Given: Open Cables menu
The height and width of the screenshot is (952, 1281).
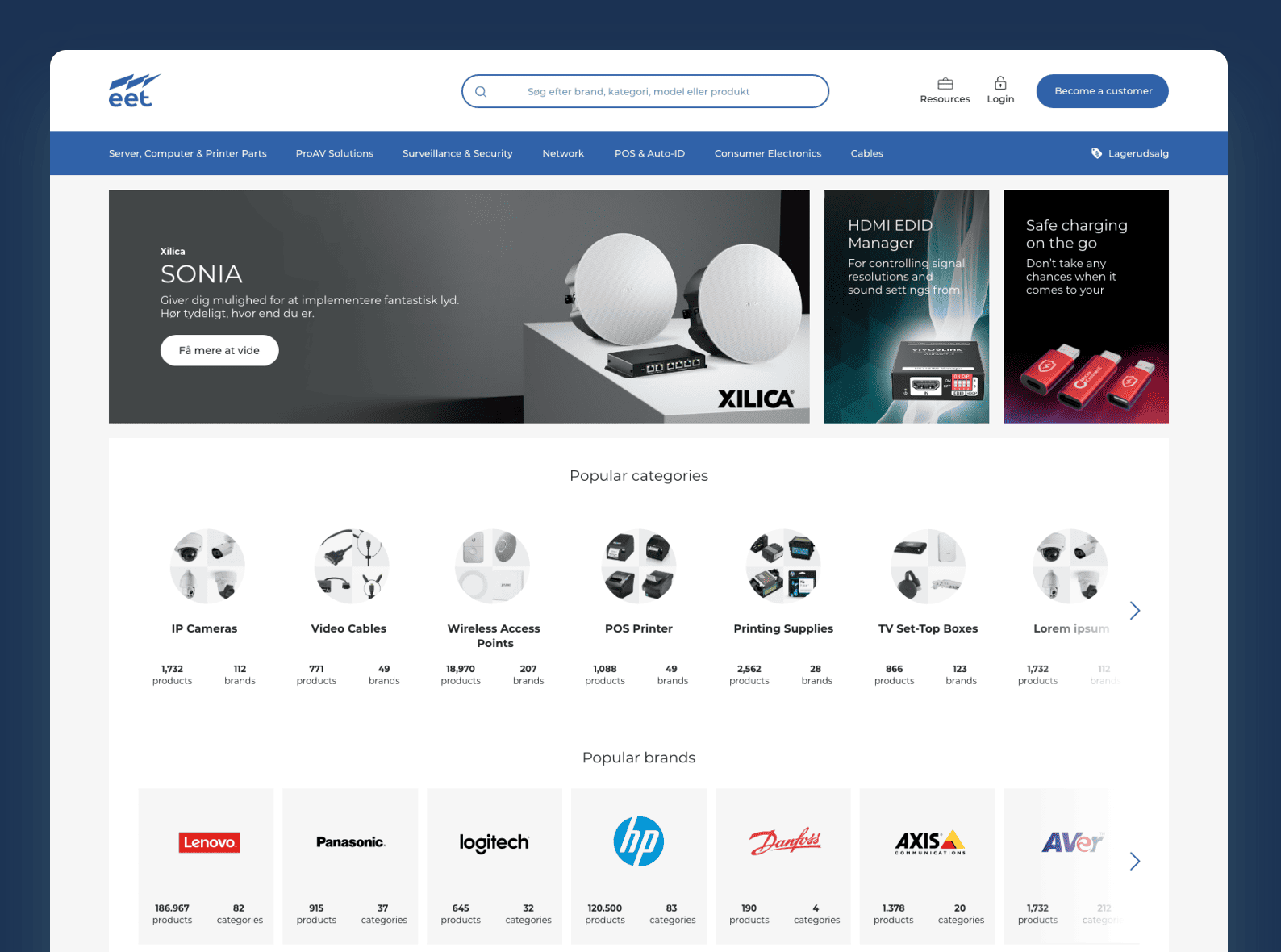Looking at the screenshot, I should (x=867, y=153).
